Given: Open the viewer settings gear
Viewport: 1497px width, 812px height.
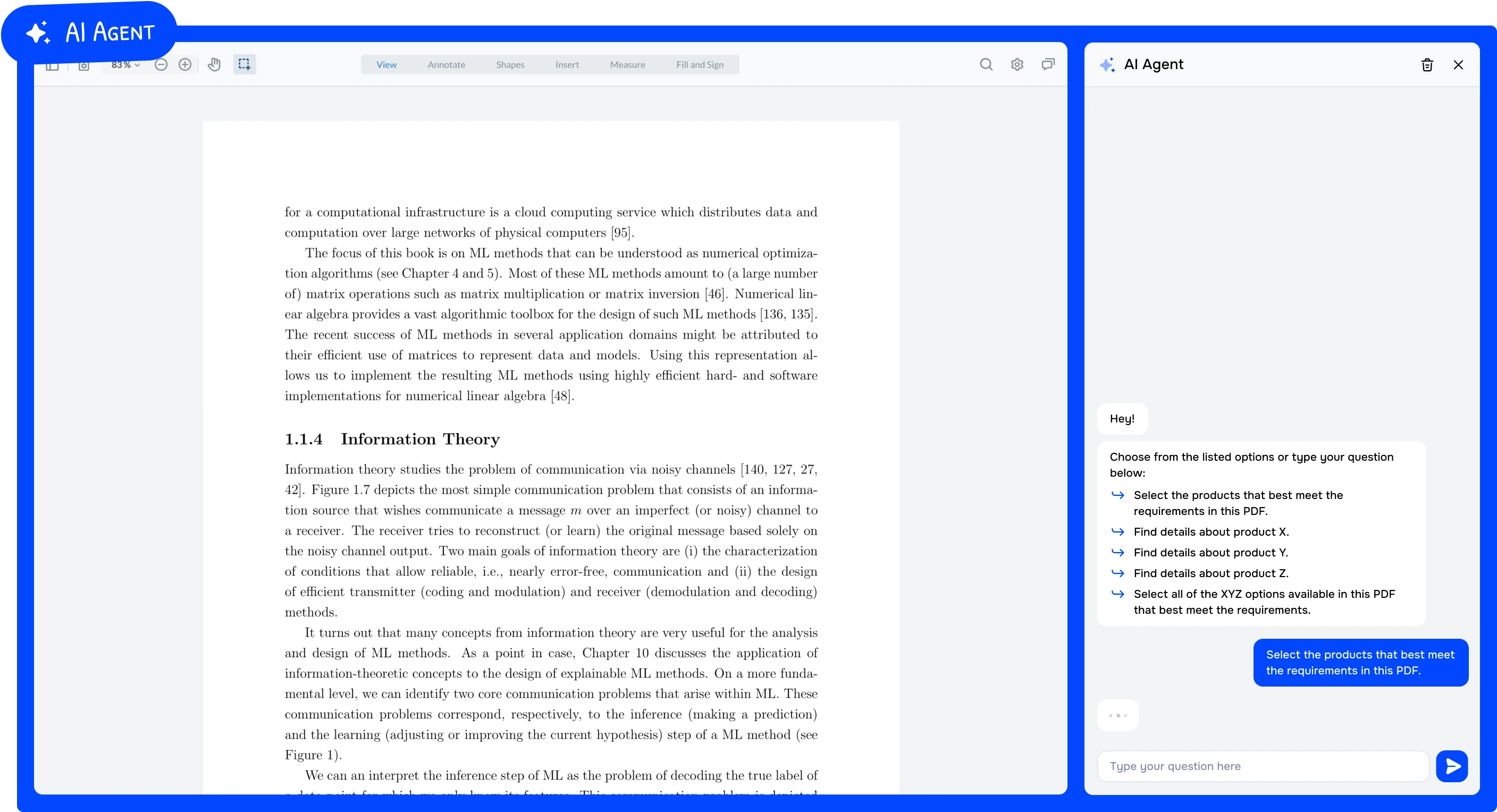Looking at the screenshot, I should [x=1017, y=64].
